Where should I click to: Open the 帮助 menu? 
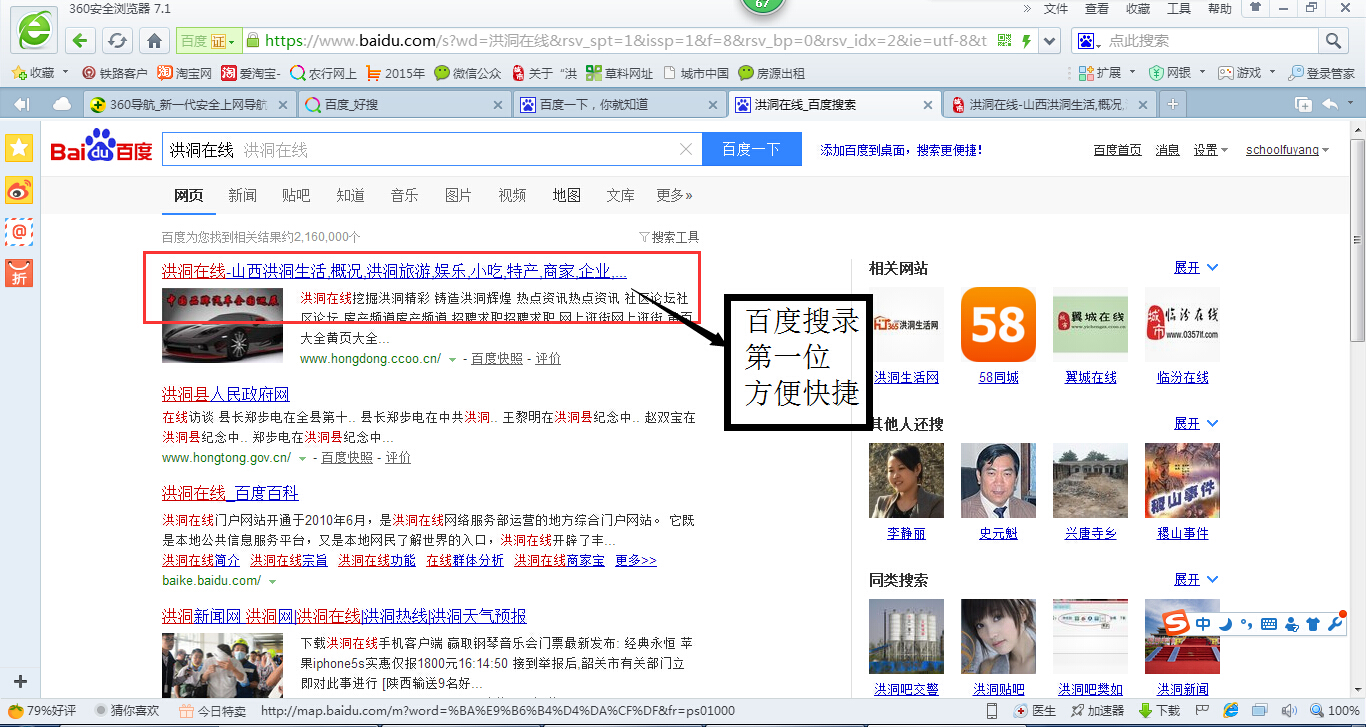coord(1220,9)
